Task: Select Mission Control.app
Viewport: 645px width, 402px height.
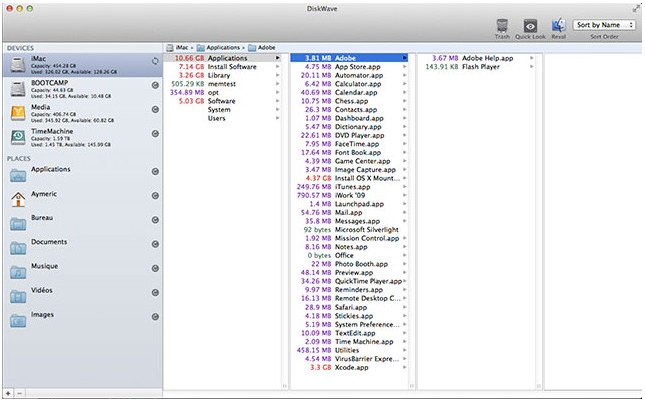Action: coord(349,238)
